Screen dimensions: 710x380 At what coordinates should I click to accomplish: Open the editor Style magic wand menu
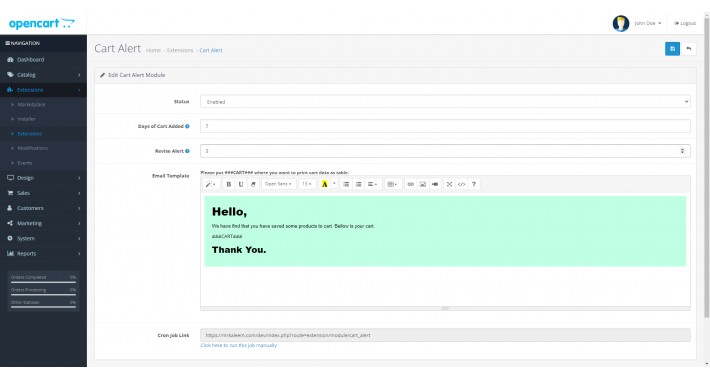(x=211, y=184)
